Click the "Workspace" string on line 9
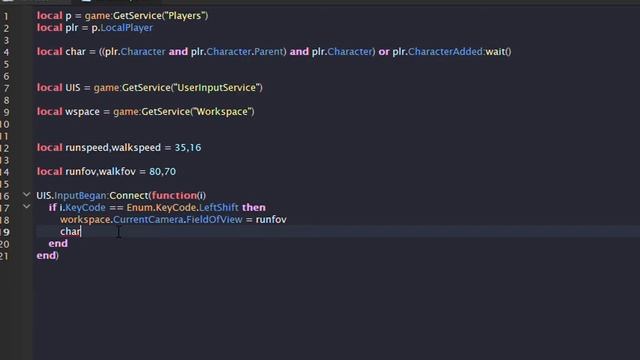This screenshot has width=640, height=360. pyautogui.click(x=222, y=111)
